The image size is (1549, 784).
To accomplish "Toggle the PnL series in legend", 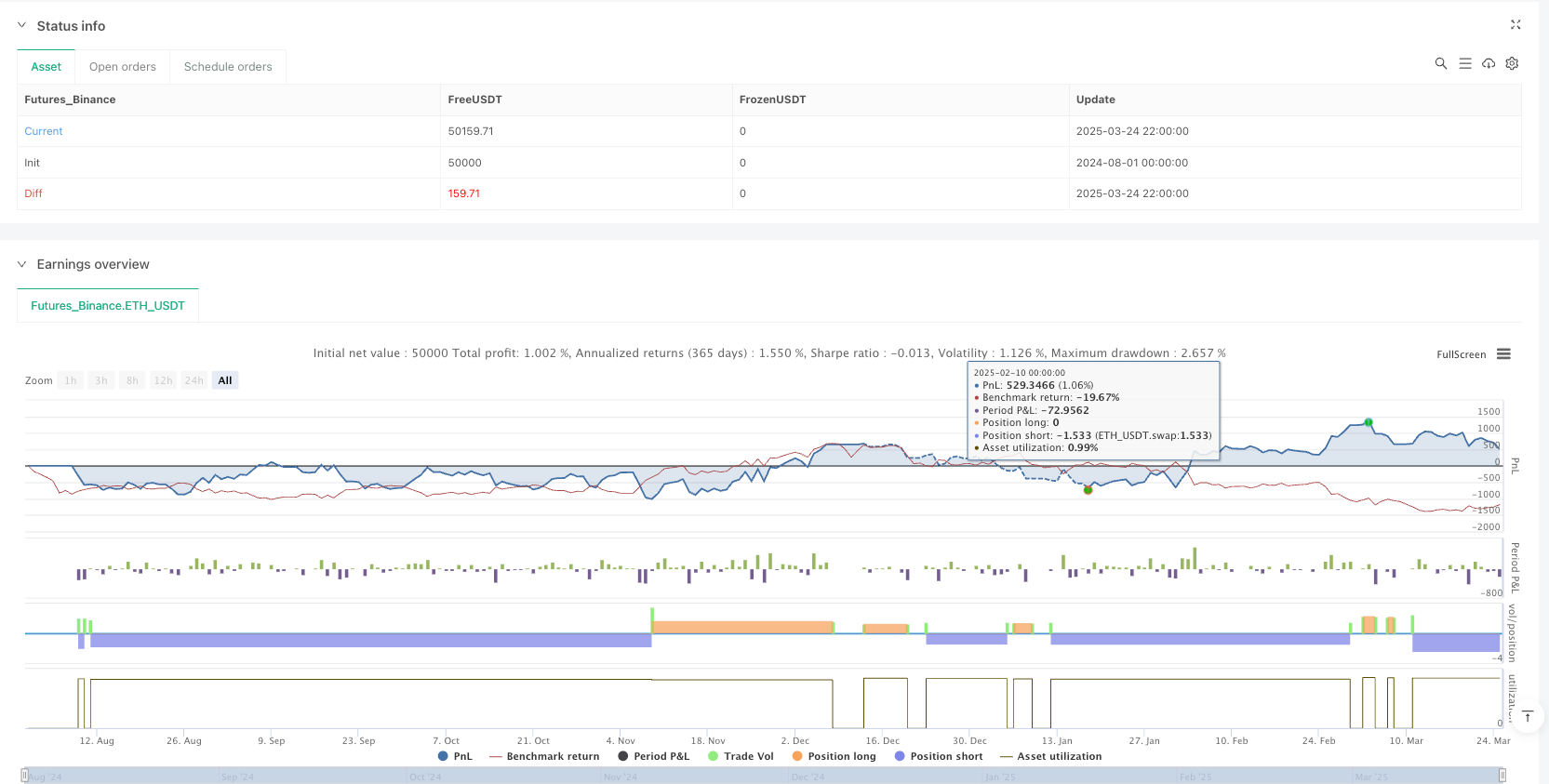I will [x=456, y=756].
